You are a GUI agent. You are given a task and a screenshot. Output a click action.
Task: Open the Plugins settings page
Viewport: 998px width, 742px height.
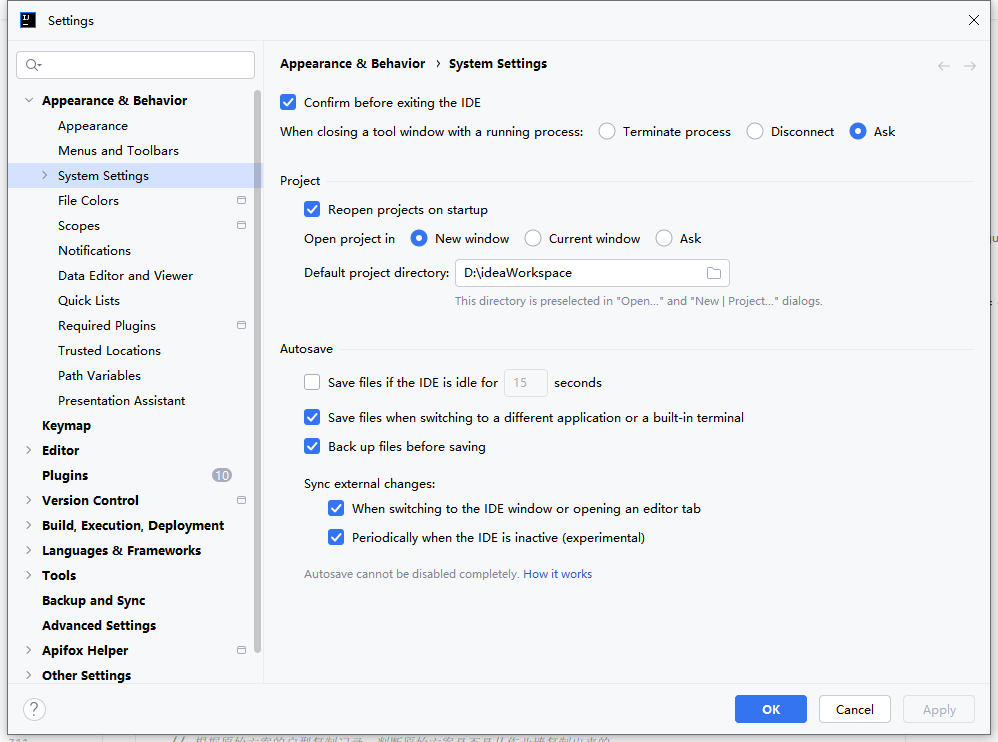point(65,475)
